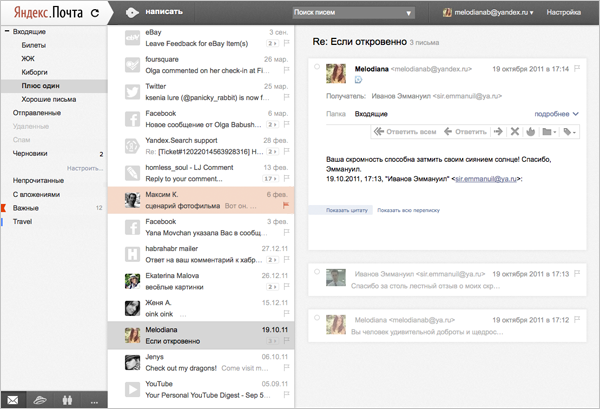Click the eBay sender avatar icon

tap(132, 37)
